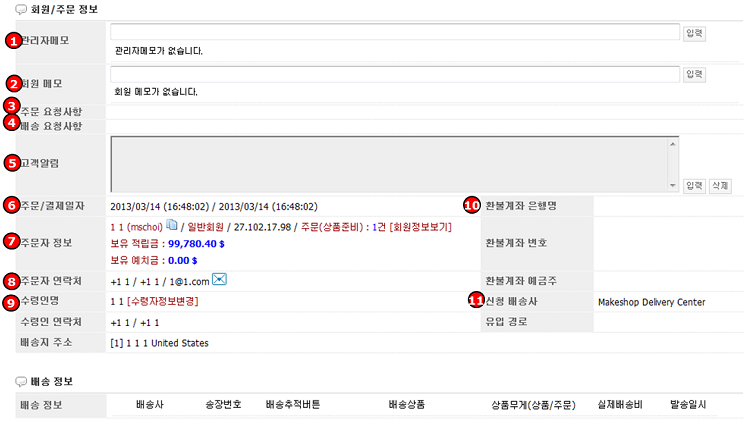Click inside the 고객알림 text area
The width and height of the screenshot is (750, 426).
tap(388, 163)
